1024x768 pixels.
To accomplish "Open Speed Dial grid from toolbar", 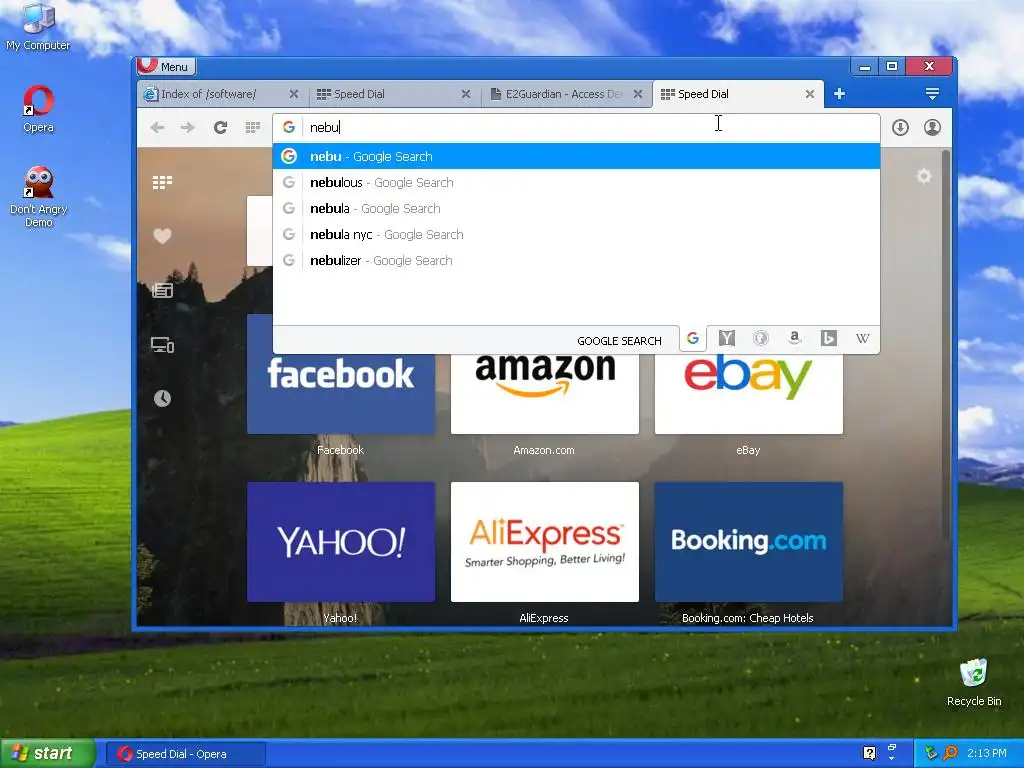I will [x=253, y=127].
